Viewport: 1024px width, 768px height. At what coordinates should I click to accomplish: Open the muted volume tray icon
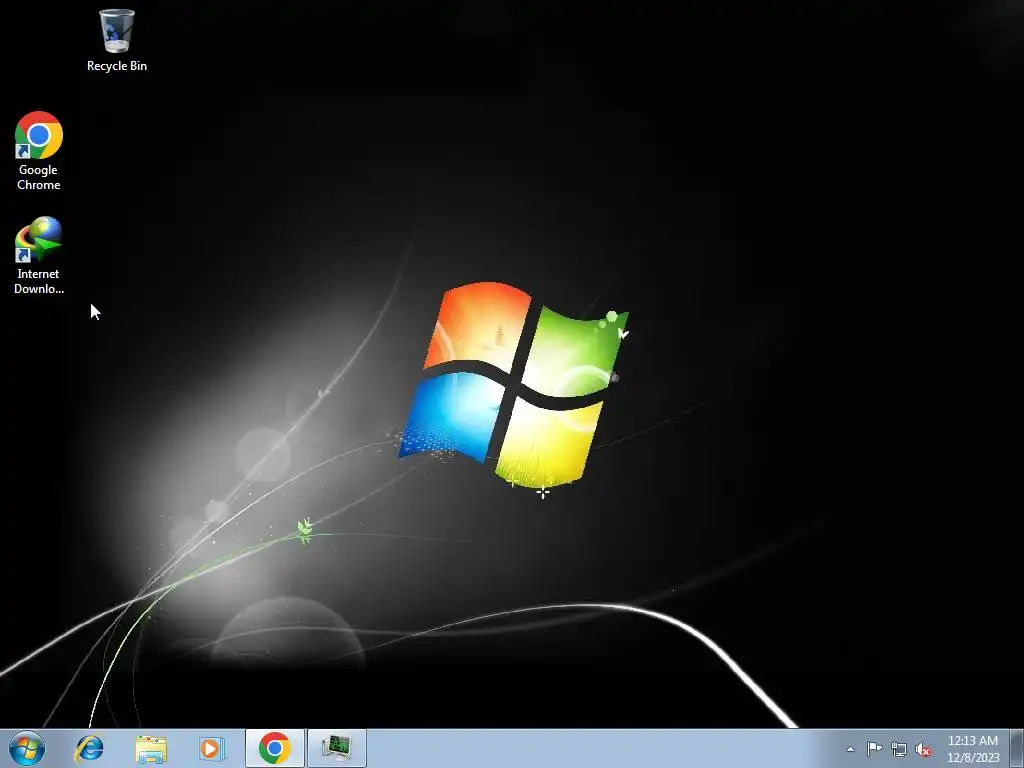click(x=923, y=749)
